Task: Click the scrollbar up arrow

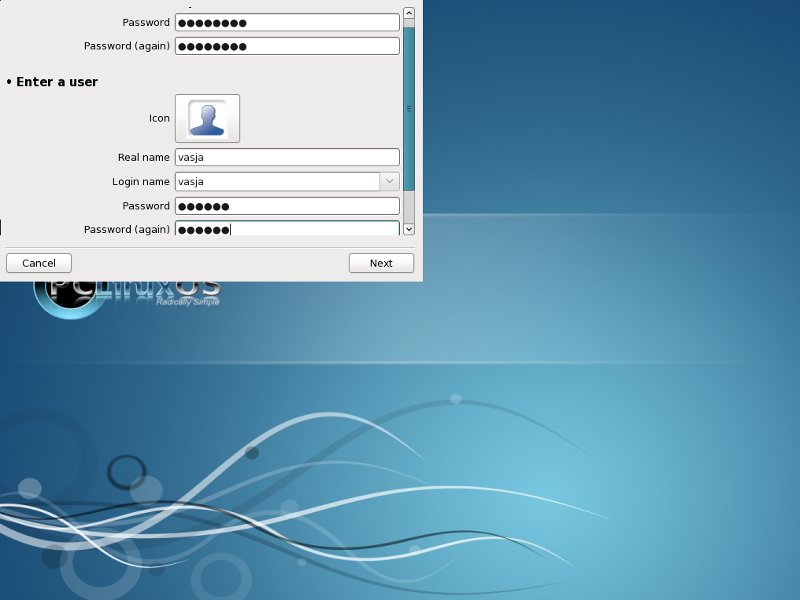Action: coord(408,13)
